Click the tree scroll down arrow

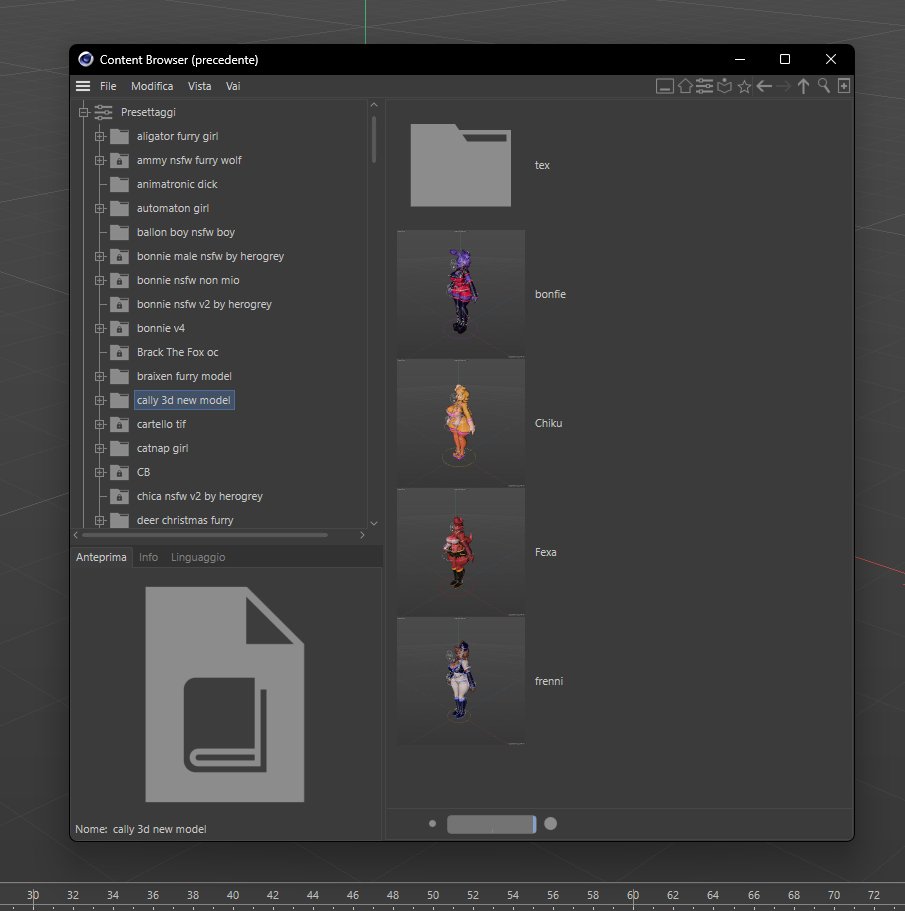point(374,523)
